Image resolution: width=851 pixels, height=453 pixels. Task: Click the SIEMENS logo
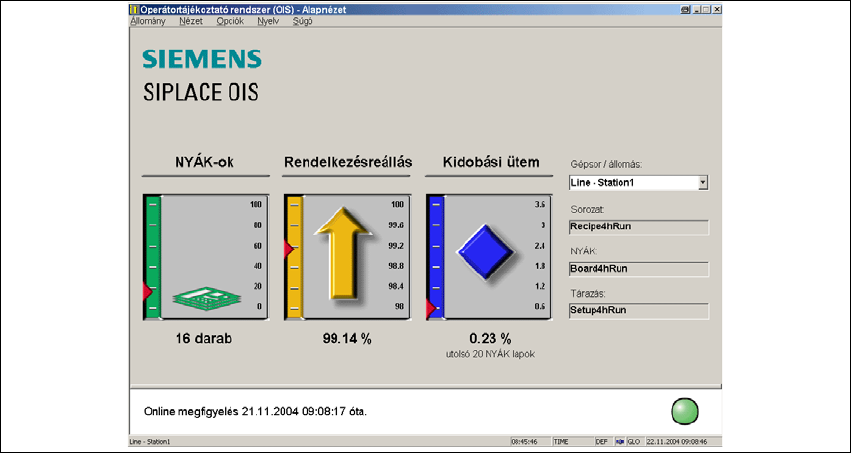point(202,59)
